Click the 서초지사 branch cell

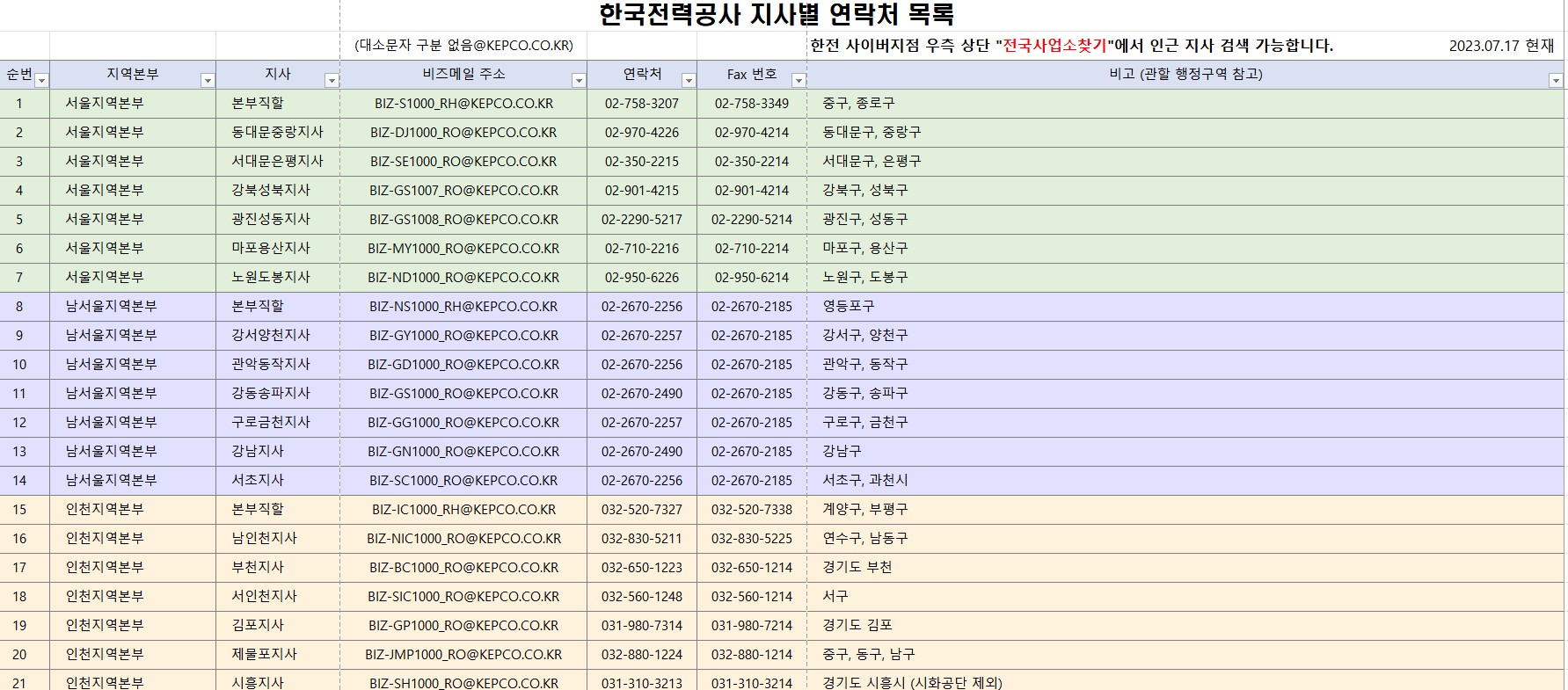point(278,481)
